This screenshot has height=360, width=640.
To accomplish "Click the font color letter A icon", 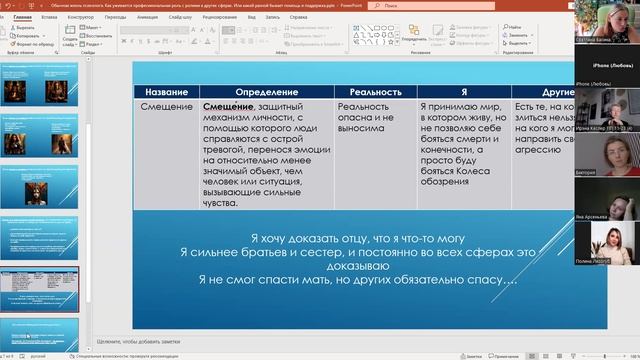I will pos(207,41).
